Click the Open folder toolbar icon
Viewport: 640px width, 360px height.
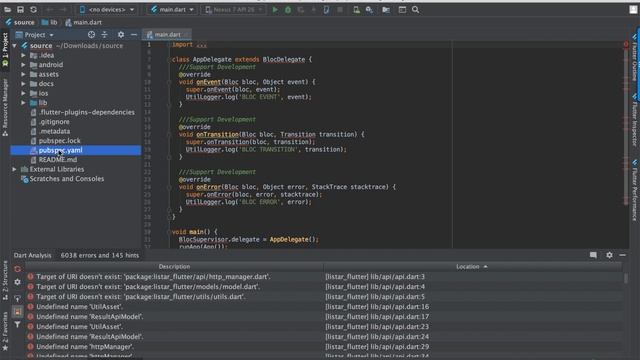click(7, 9)
